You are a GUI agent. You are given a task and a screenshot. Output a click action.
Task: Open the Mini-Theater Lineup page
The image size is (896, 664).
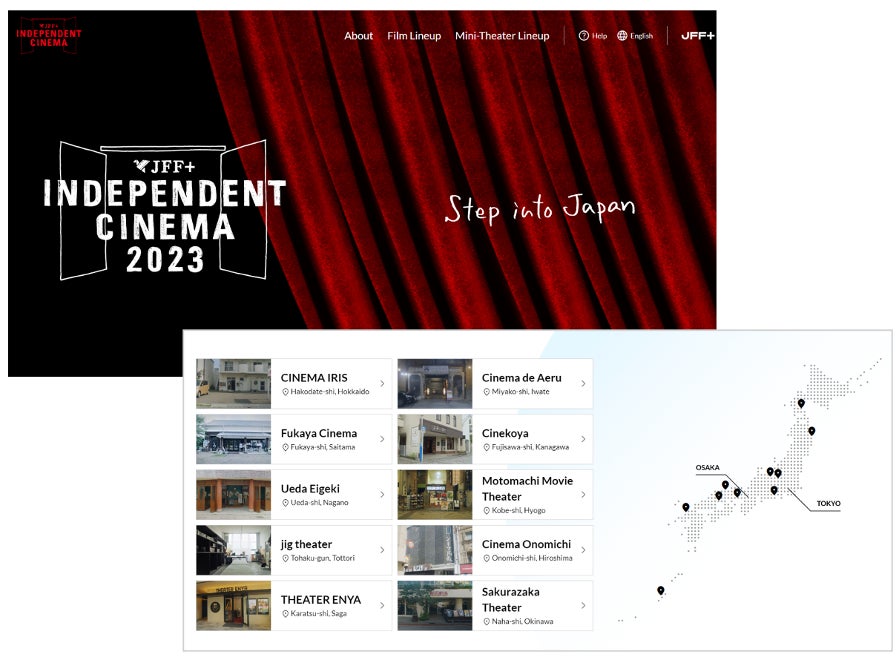(x=502, y=35)
